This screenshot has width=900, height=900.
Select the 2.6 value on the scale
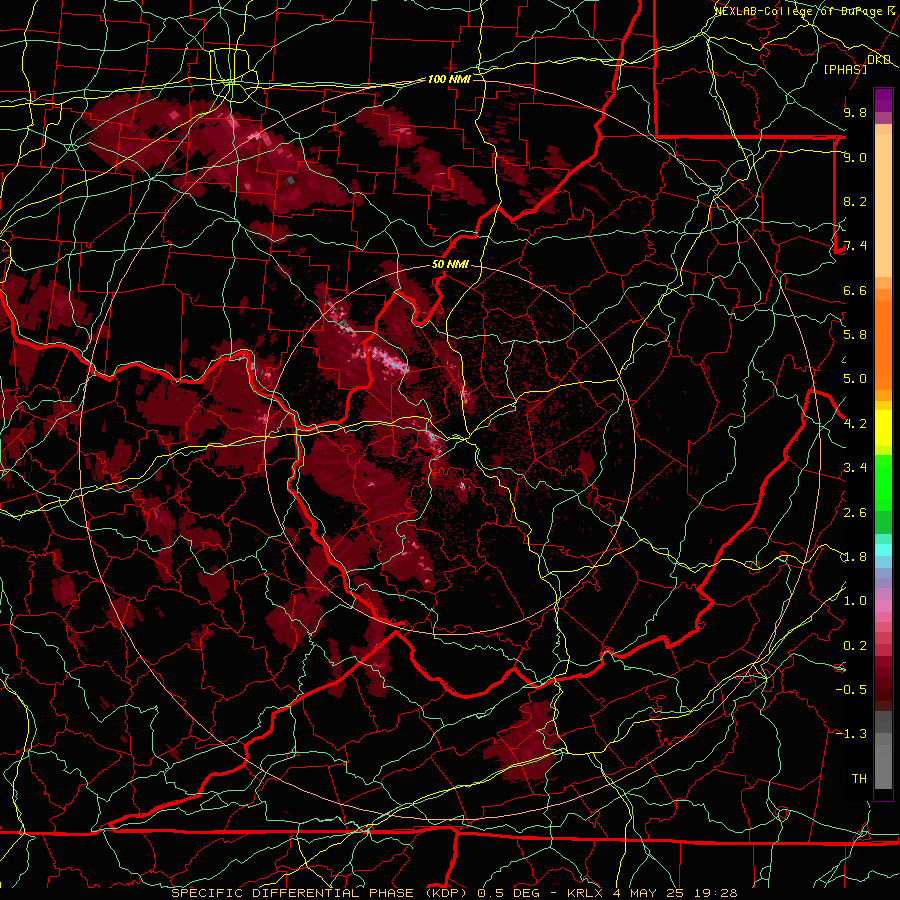click(855, 513)
